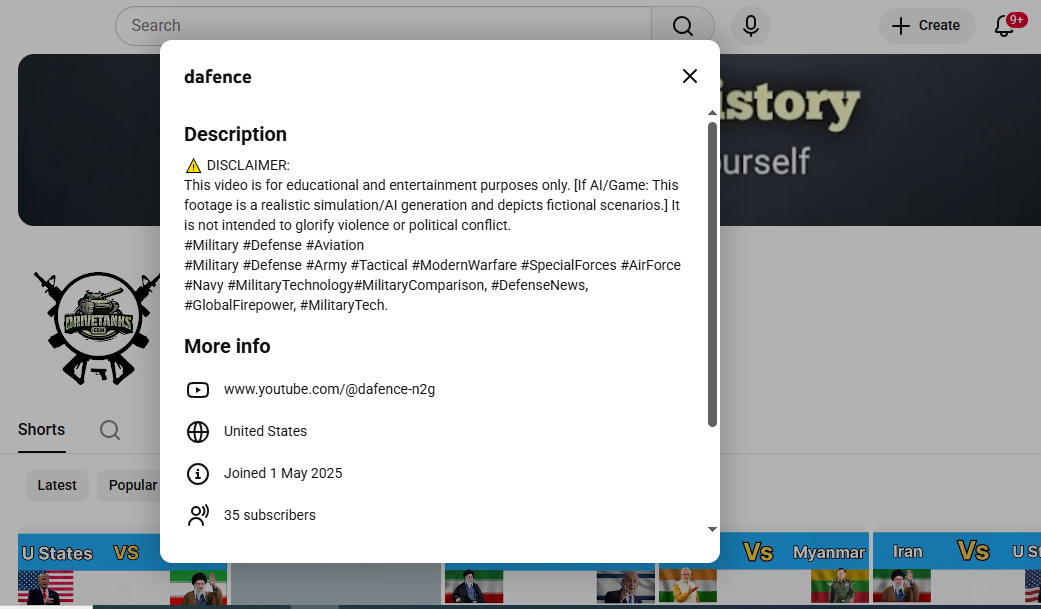Screen dimensions: 1041x609
Task: Click the info icon beside joined date
Action: (x=198, y=474)
